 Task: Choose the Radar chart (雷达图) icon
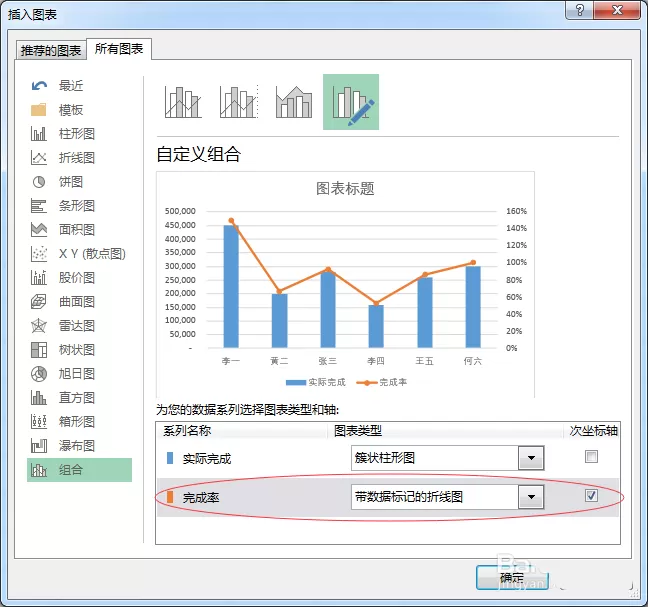(x=39, y=326)
